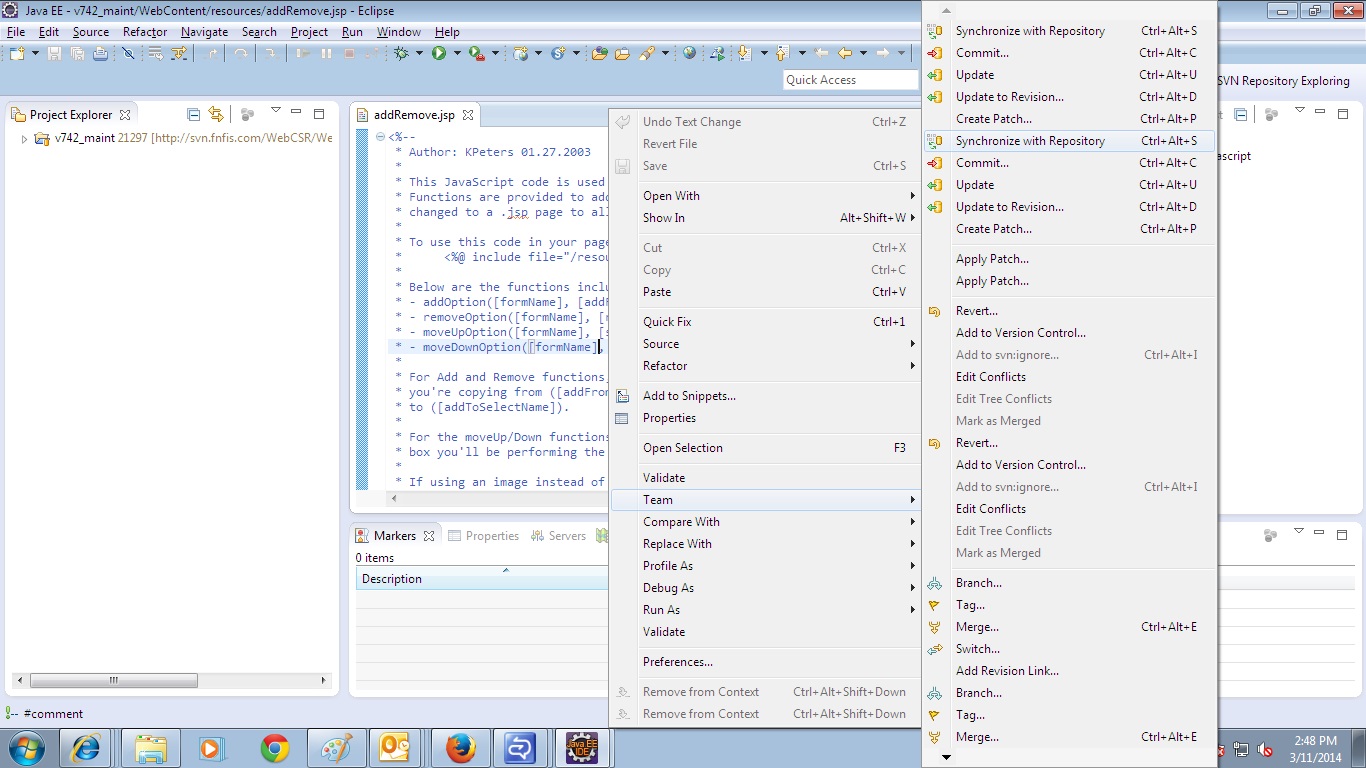Click the Quick Access search field
This screenshot has height=768, width=1366.
point(850,80)
